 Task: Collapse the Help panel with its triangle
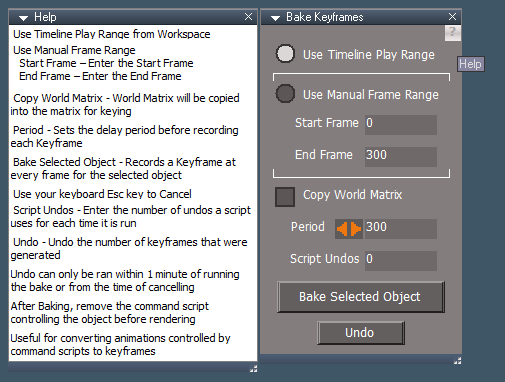tap(23, 18)
